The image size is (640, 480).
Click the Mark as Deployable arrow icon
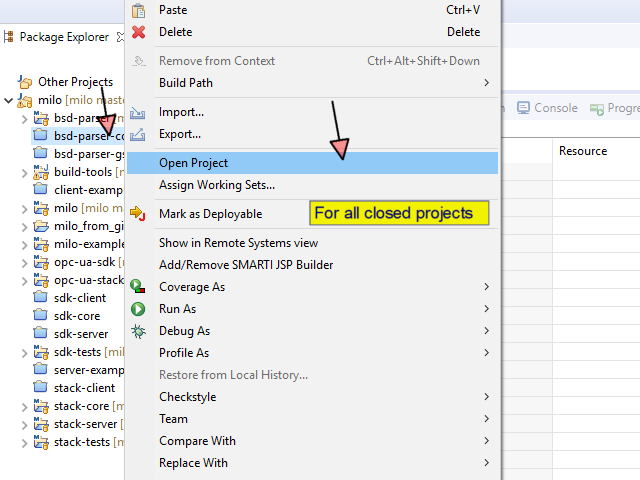tap(138, 213)
